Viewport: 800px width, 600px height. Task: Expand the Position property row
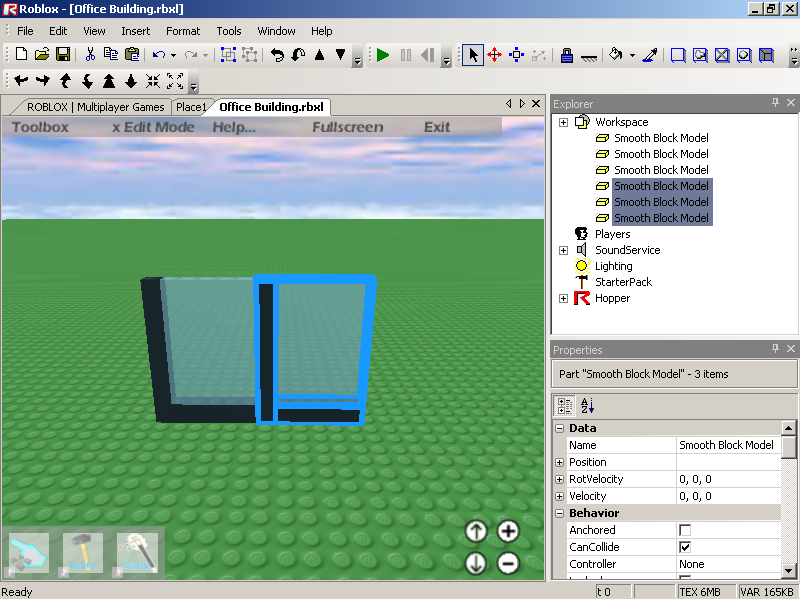(559, 462)
